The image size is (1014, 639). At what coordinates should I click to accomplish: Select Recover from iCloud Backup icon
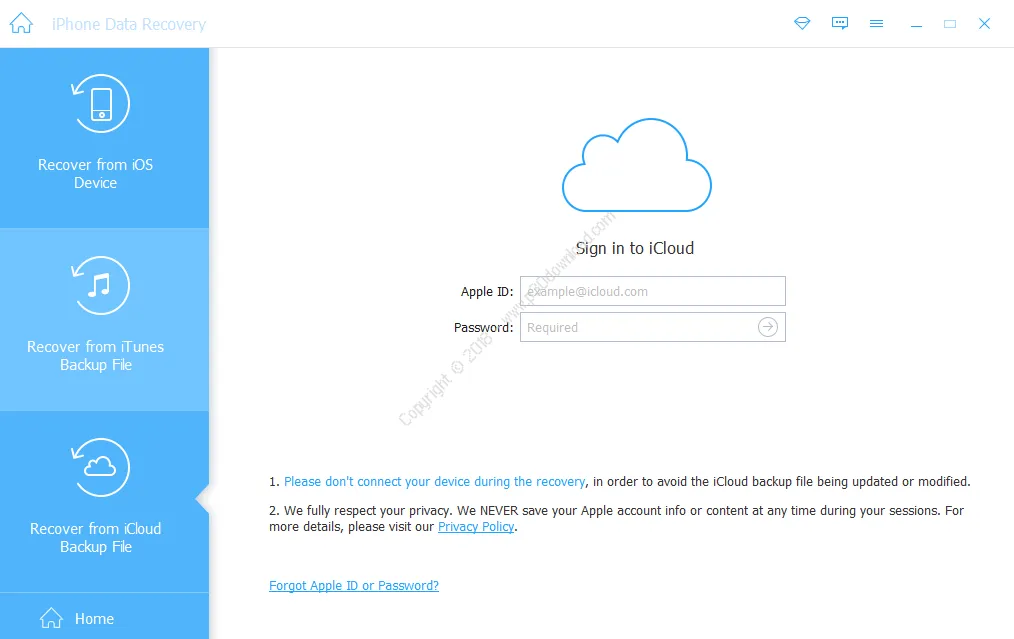[100, 467]
